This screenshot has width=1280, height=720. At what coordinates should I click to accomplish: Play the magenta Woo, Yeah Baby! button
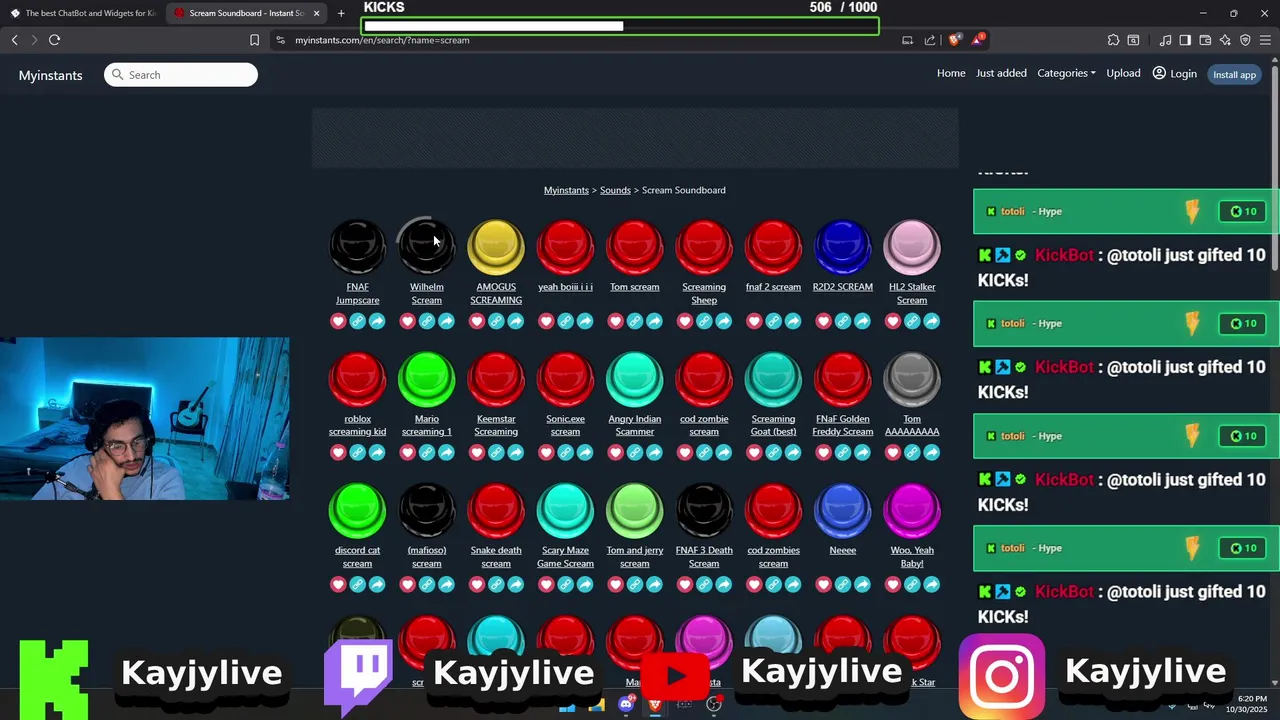click(912, 511)
